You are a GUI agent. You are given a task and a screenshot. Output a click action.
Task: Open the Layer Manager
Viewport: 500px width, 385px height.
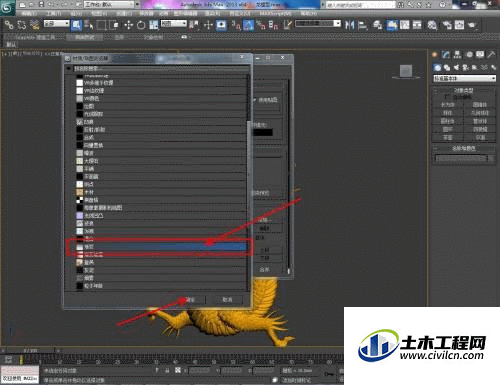click(x=378, y=25)
